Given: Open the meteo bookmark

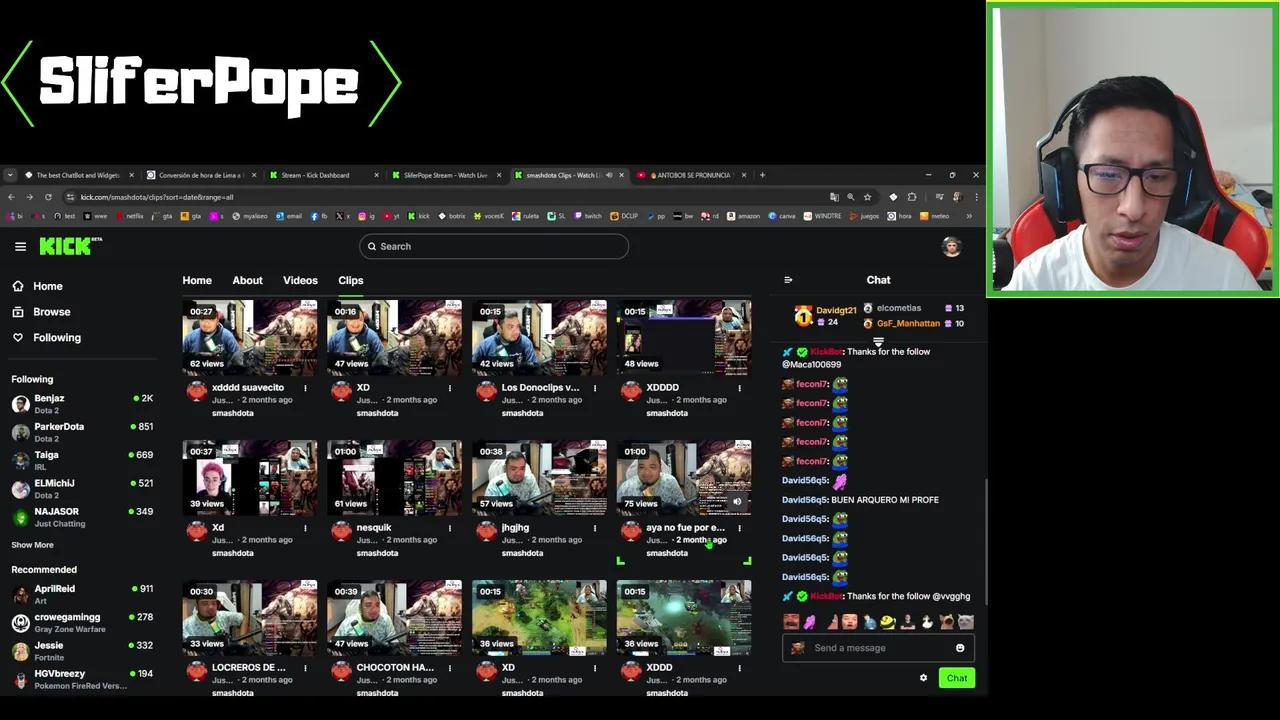Looking at the screenshot, I should pyautogui.click(x=935, y=216).
